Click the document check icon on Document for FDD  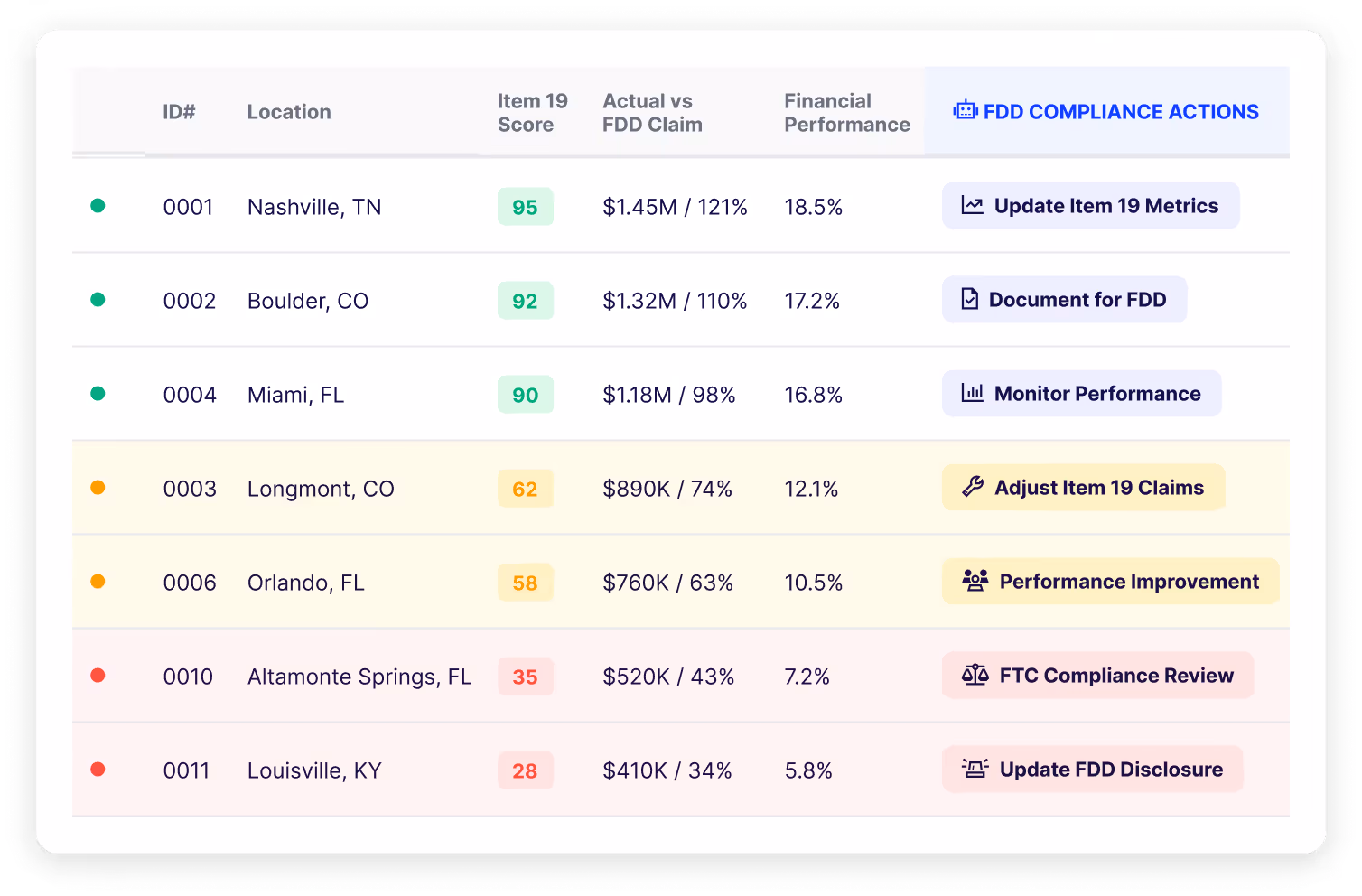point(969,300)
